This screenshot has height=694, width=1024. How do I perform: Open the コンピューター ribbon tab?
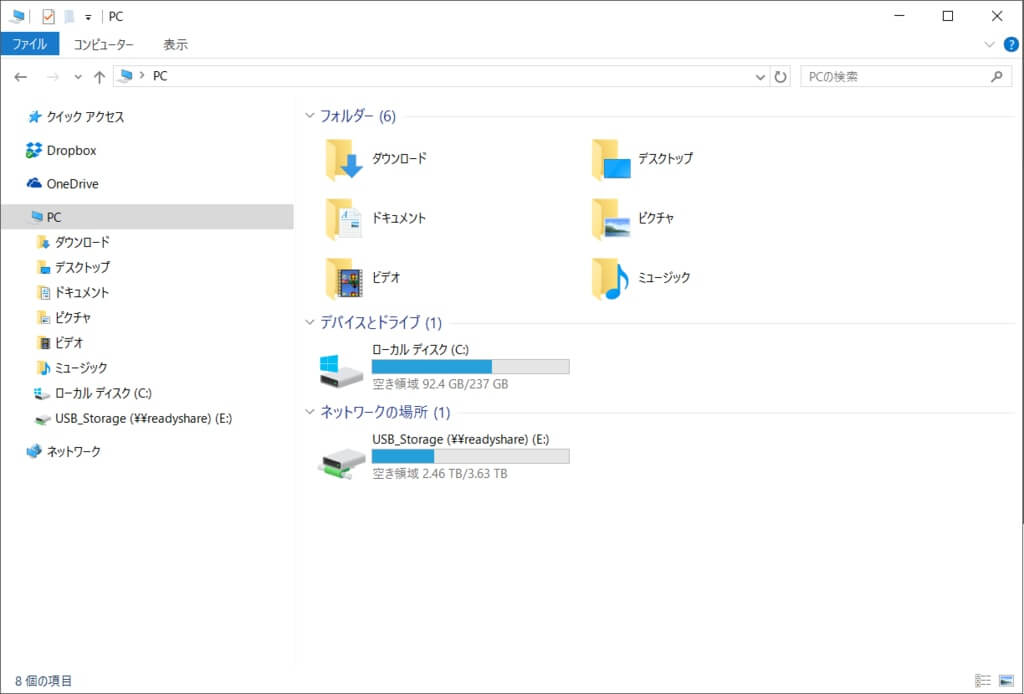tap(103, 44)
